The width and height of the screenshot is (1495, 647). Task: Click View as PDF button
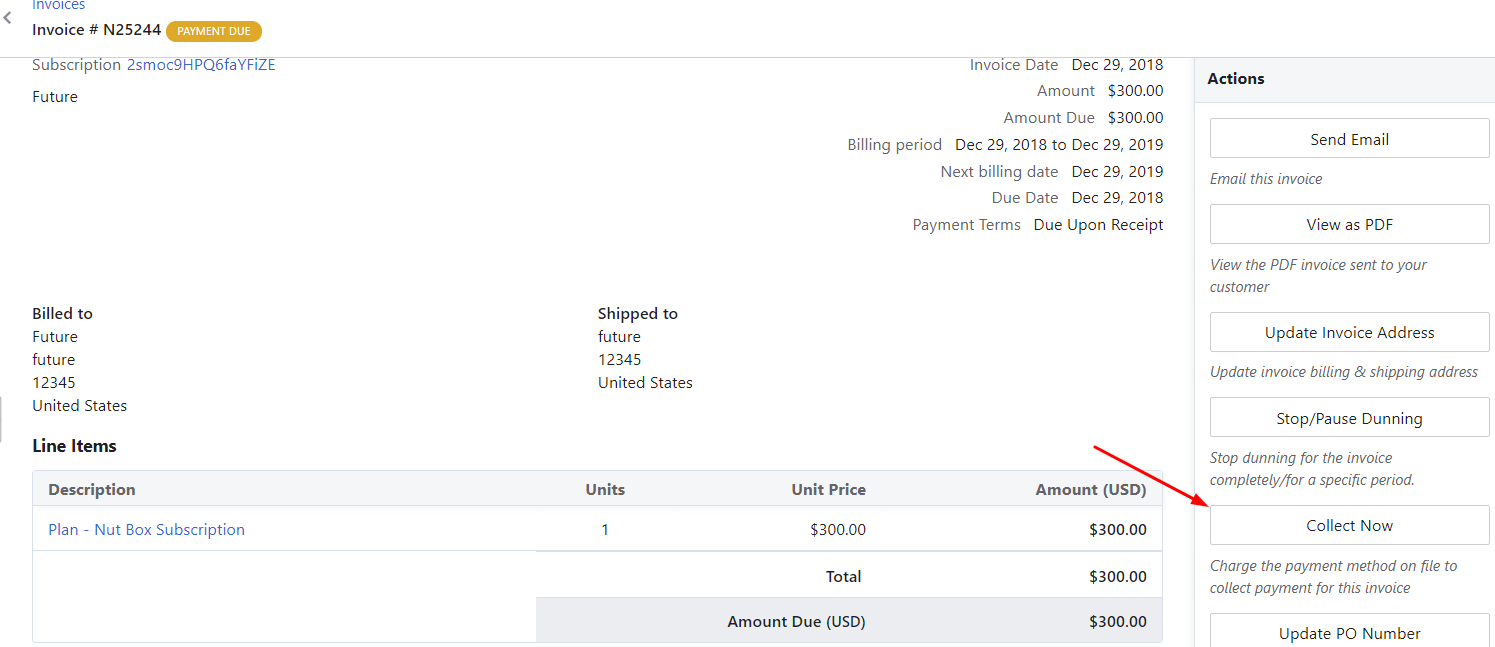[1349, 225]
